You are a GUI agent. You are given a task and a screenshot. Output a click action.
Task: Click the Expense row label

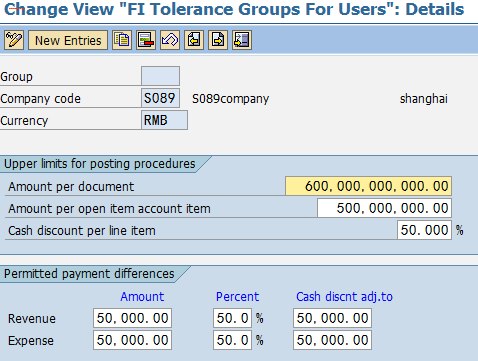31,341
